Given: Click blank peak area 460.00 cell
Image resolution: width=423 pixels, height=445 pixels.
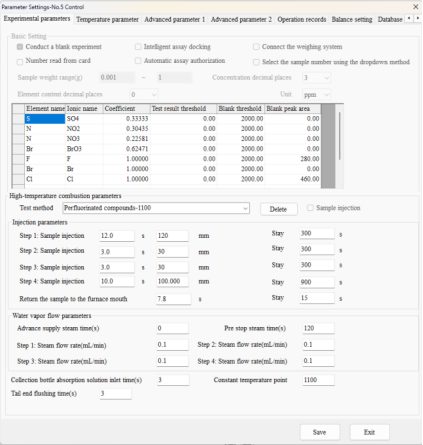Looking at the screenshot, I should click(293, 179).
